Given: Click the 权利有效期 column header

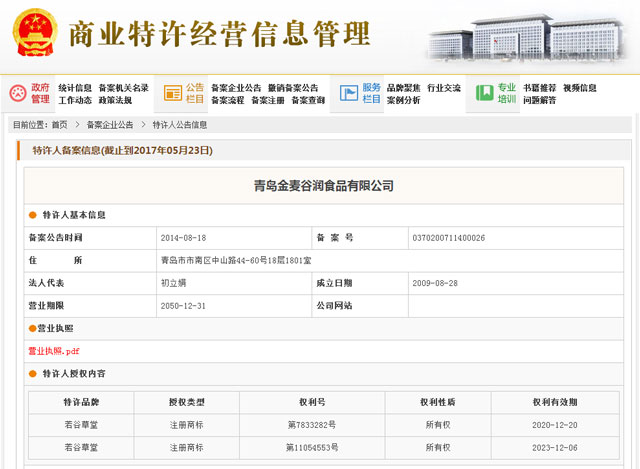Looking at the screenshot, I should pos(555,402).
